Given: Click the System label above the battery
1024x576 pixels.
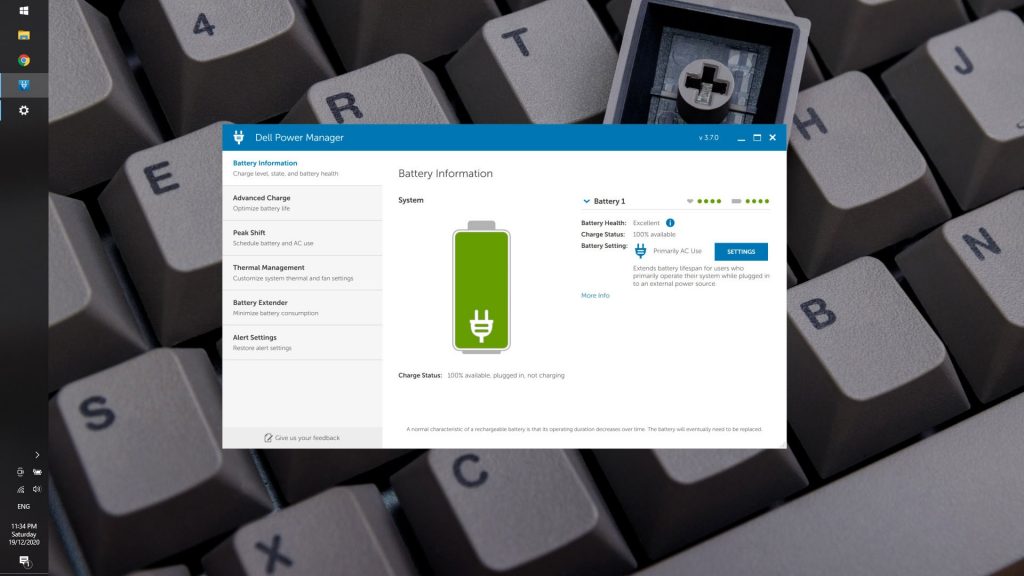Looking at the screenshot, I should (x=411, y=200).
